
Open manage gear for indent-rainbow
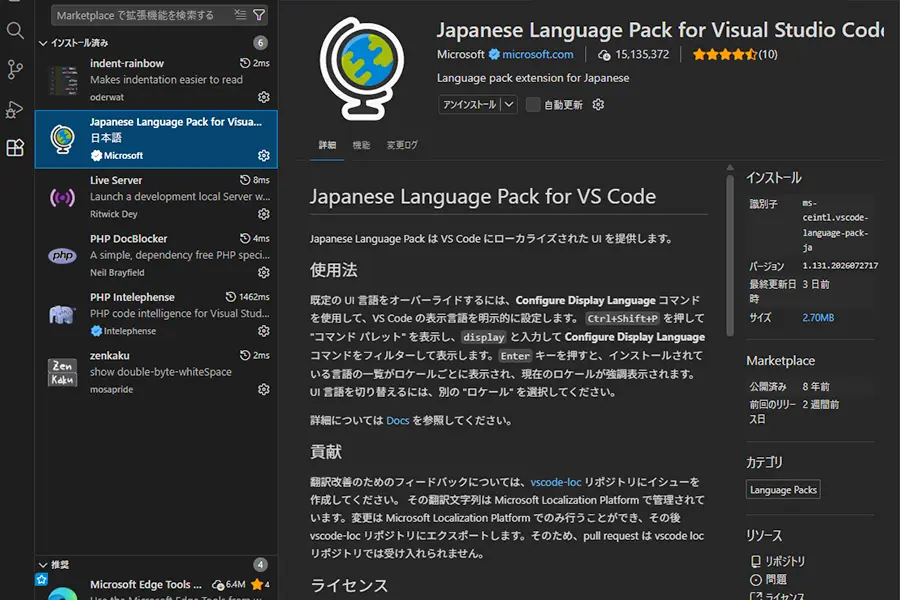(263, 97)
